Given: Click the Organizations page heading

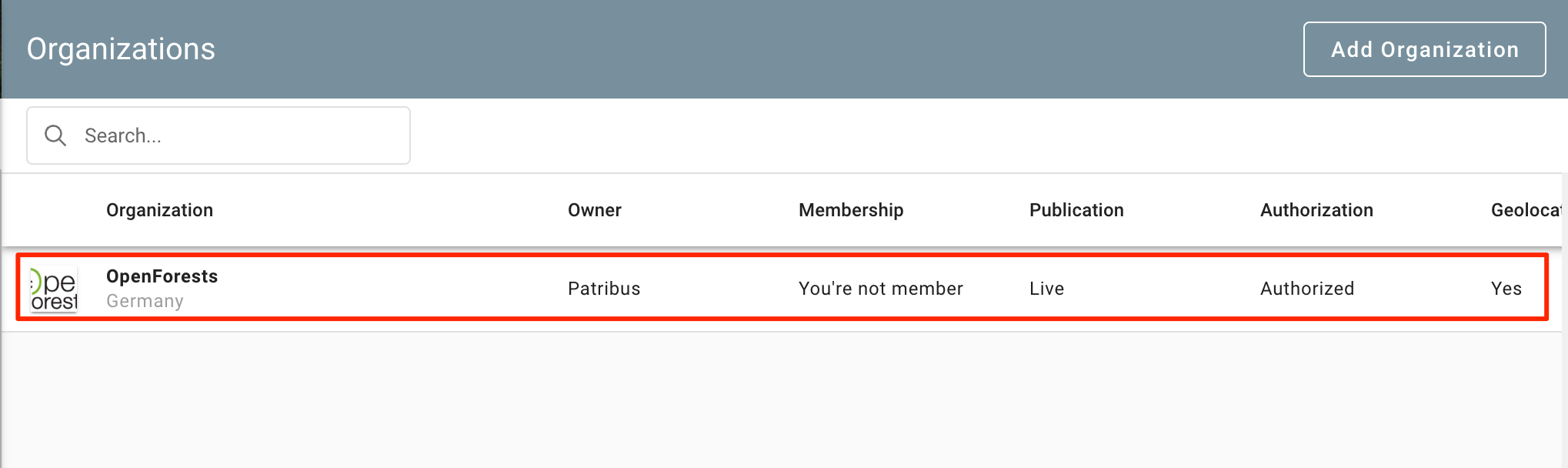Looking at the screenshot, I should click(x=121, y=49).
